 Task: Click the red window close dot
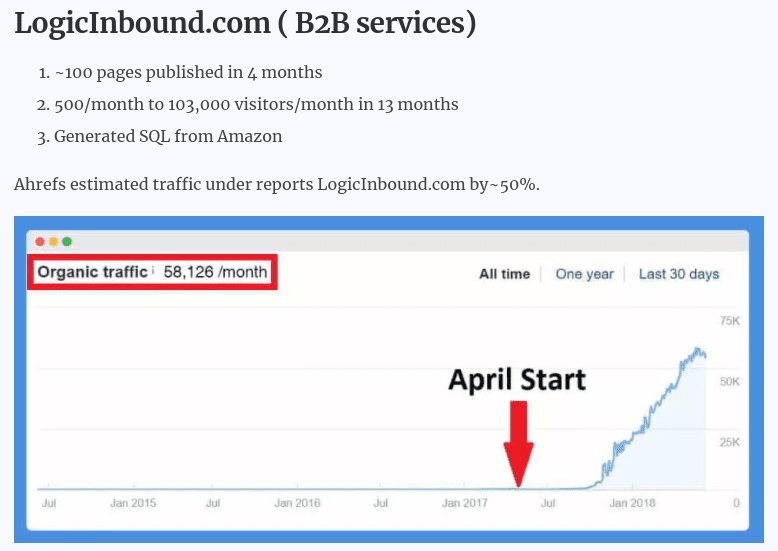pyautogui.click(x=40, y=242)
